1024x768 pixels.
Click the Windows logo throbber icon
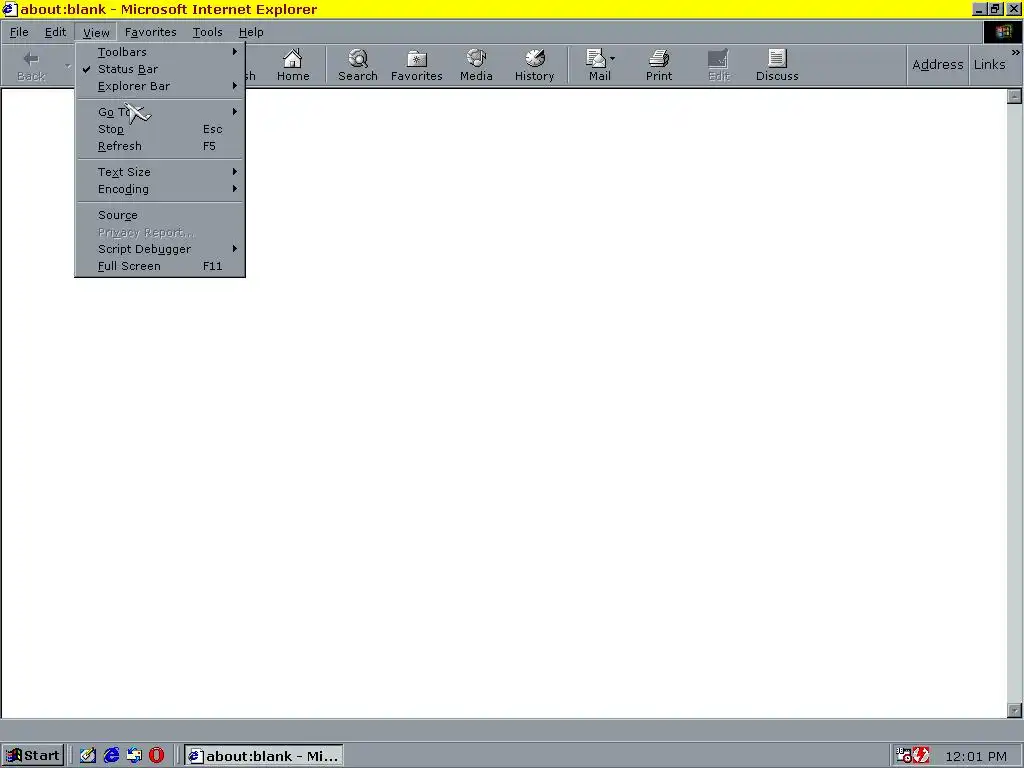(x=1003, y=32)
